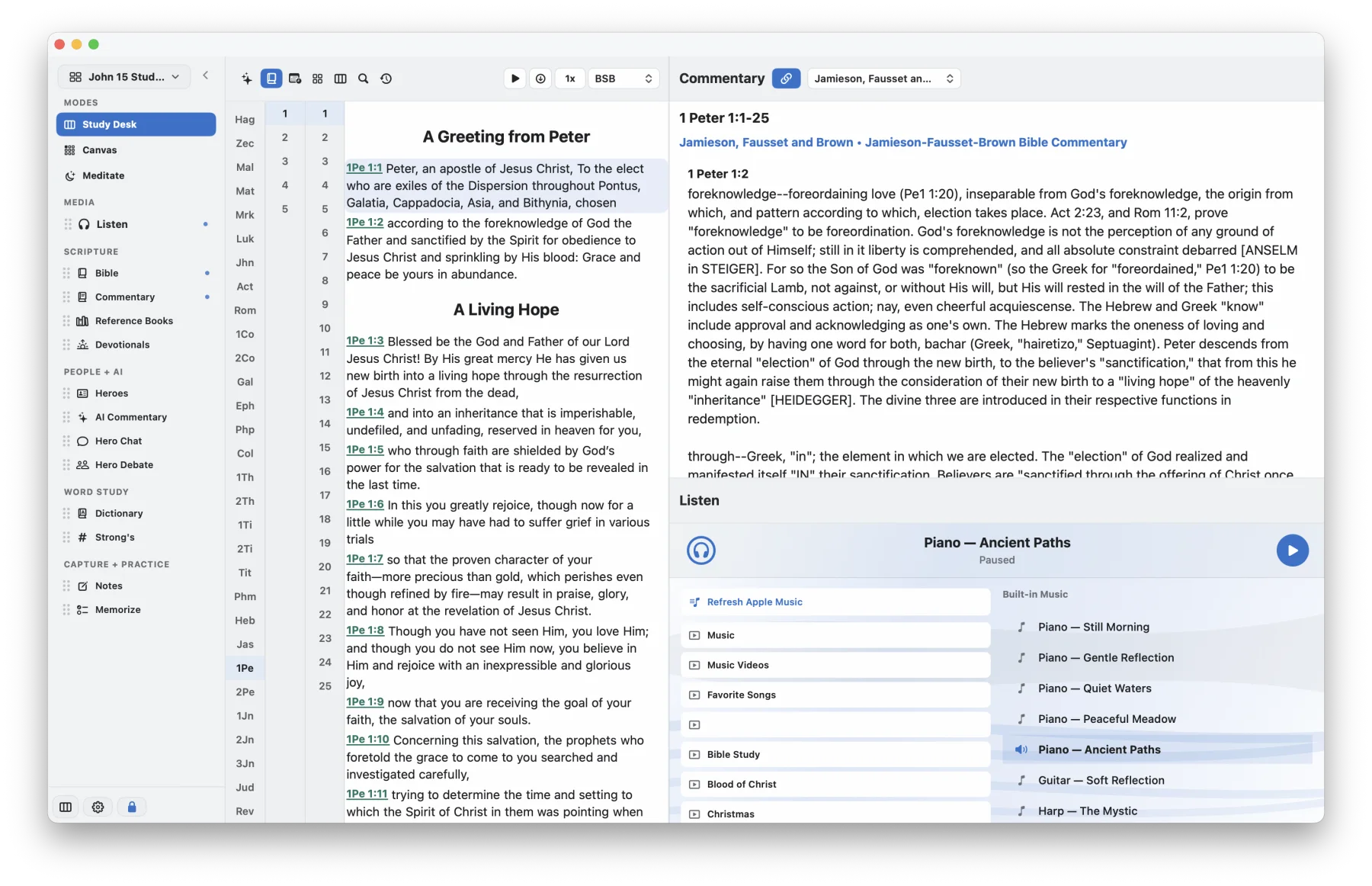This screenshot has width=1372, height=886.
Task: Jump to verse 25 in verse column
Action: [325, 686]
